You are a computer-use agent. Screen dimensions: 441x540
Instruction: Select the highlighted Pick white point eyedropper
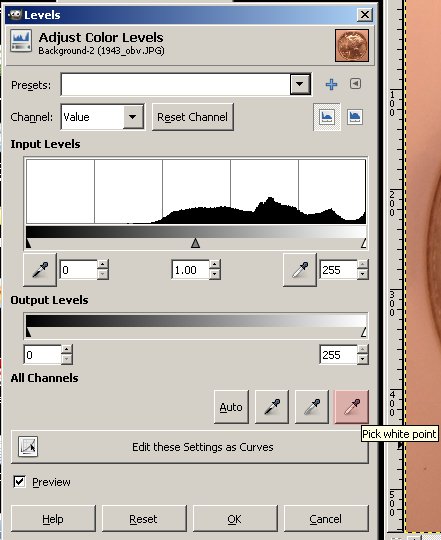click(352, 407)
